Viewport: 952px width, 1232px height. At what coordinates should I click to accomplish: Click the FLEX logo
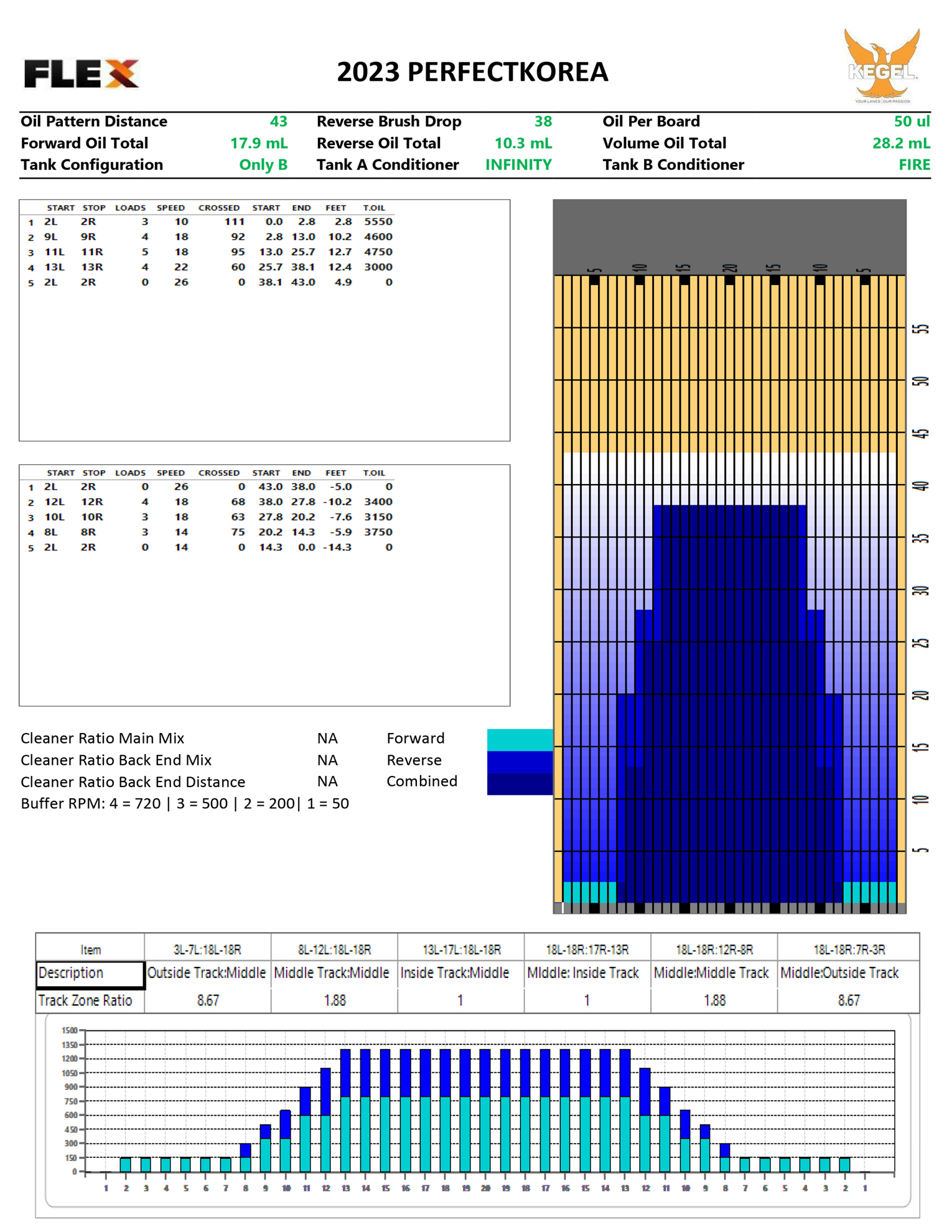(82, 74)
